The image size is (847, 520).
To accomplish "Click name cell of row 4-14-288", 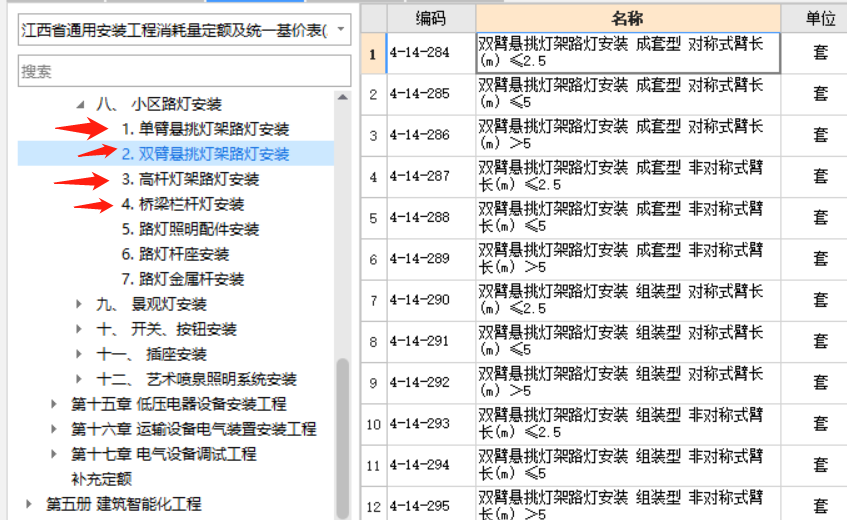I will [x=628, y=218].
